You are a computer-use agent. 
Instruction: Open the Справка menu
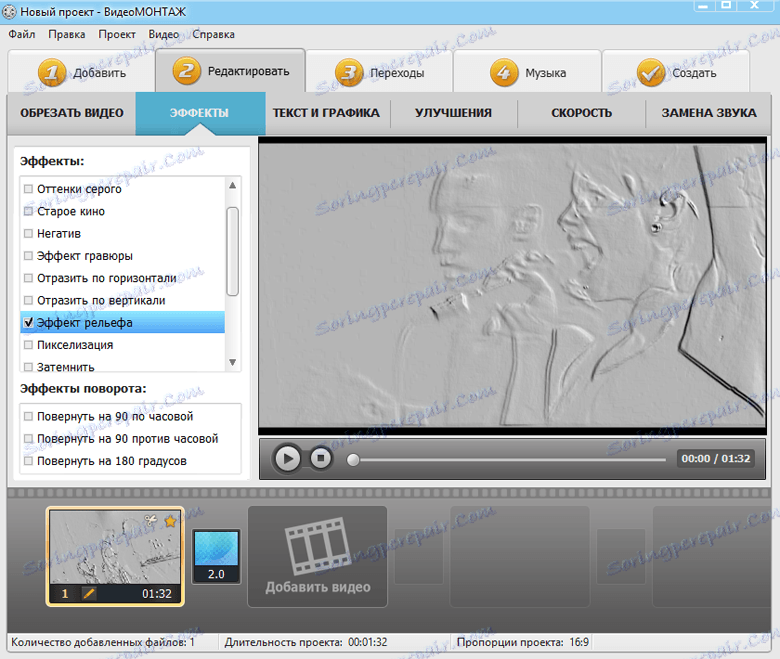(213, 34)
